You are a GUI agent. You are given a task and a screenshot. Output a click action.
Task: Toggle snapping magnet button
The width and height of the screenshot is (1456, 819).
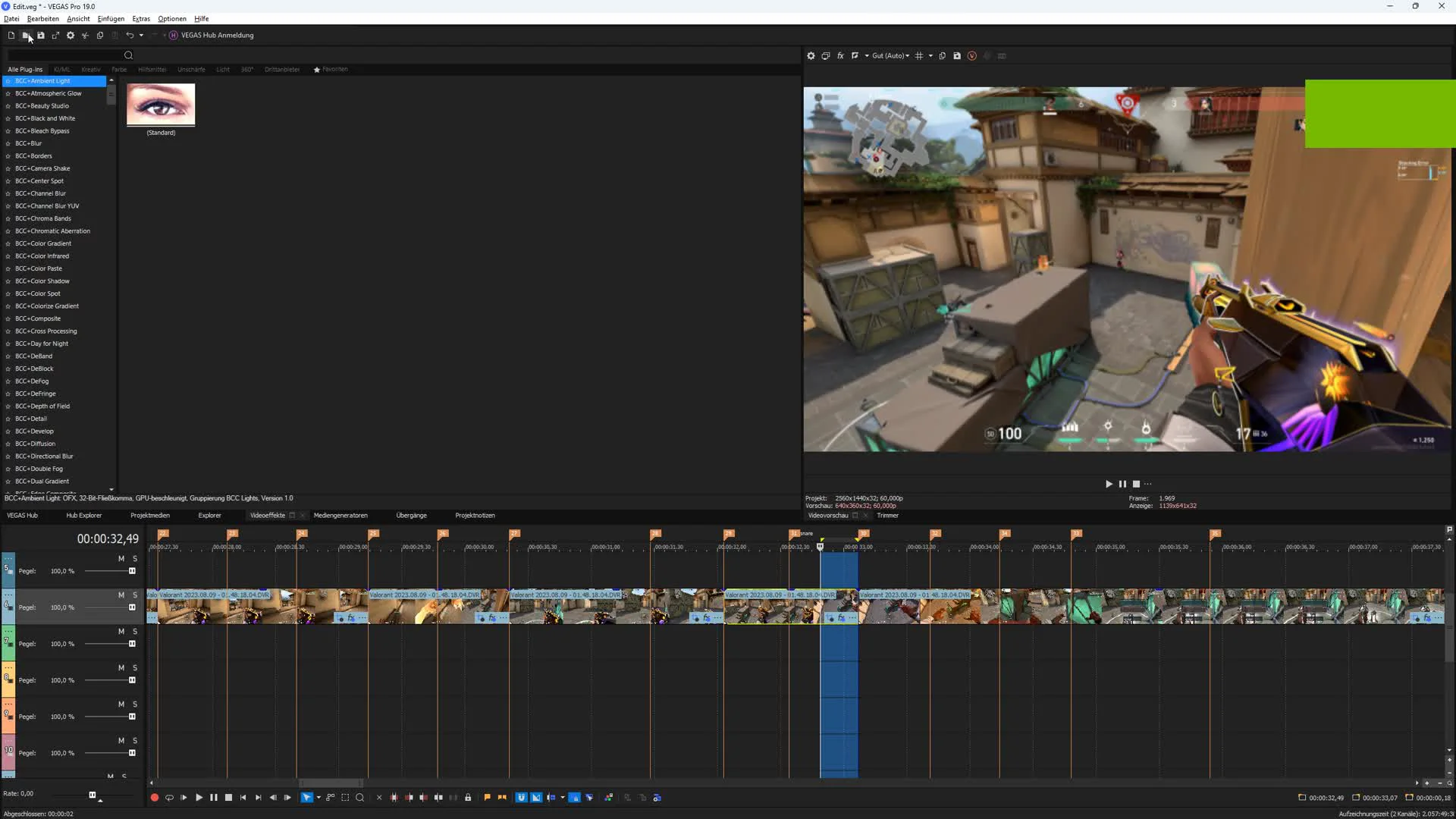[521, 798]
